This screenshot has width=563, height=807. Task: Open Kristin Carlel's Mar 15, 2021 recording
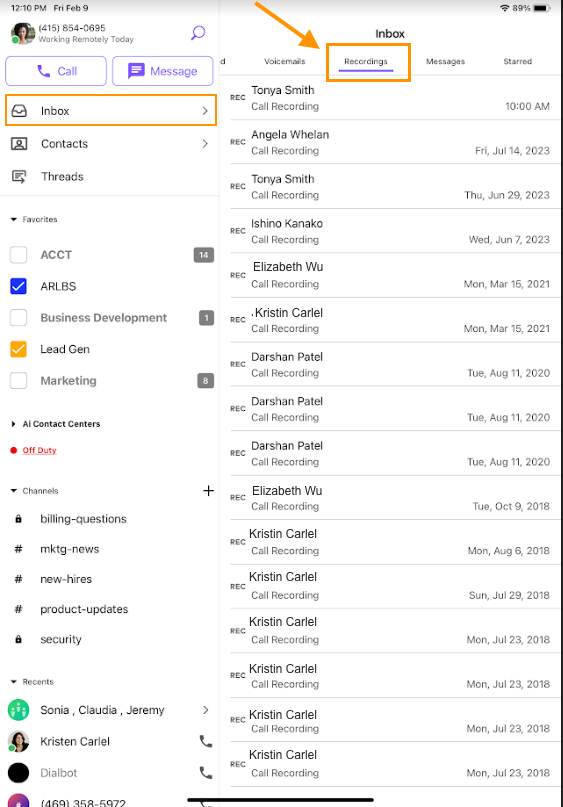click(x=395, y=320)
